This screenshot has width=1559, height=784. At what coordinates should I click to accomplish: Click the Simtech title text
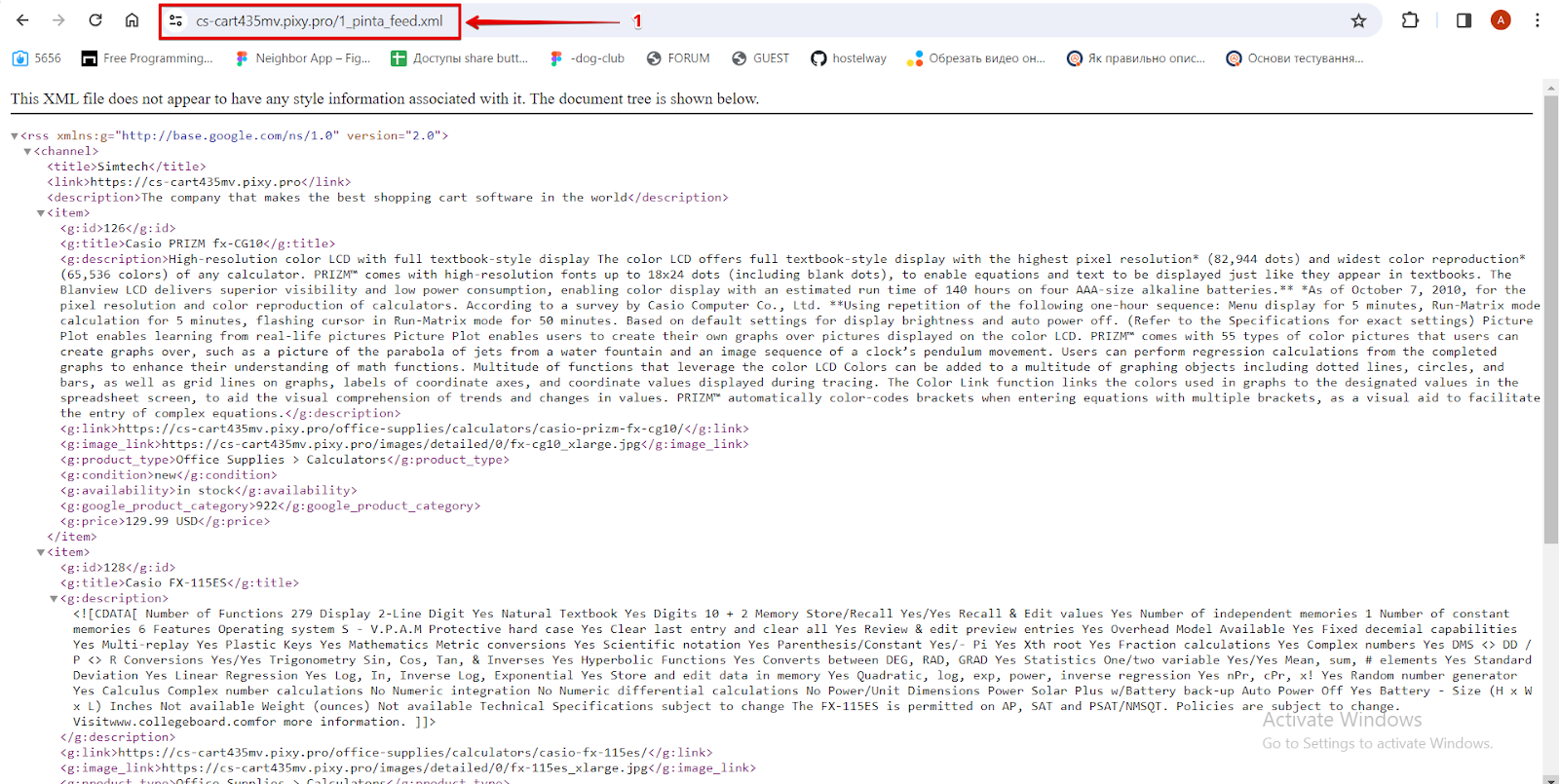click(x=123, y=167)
